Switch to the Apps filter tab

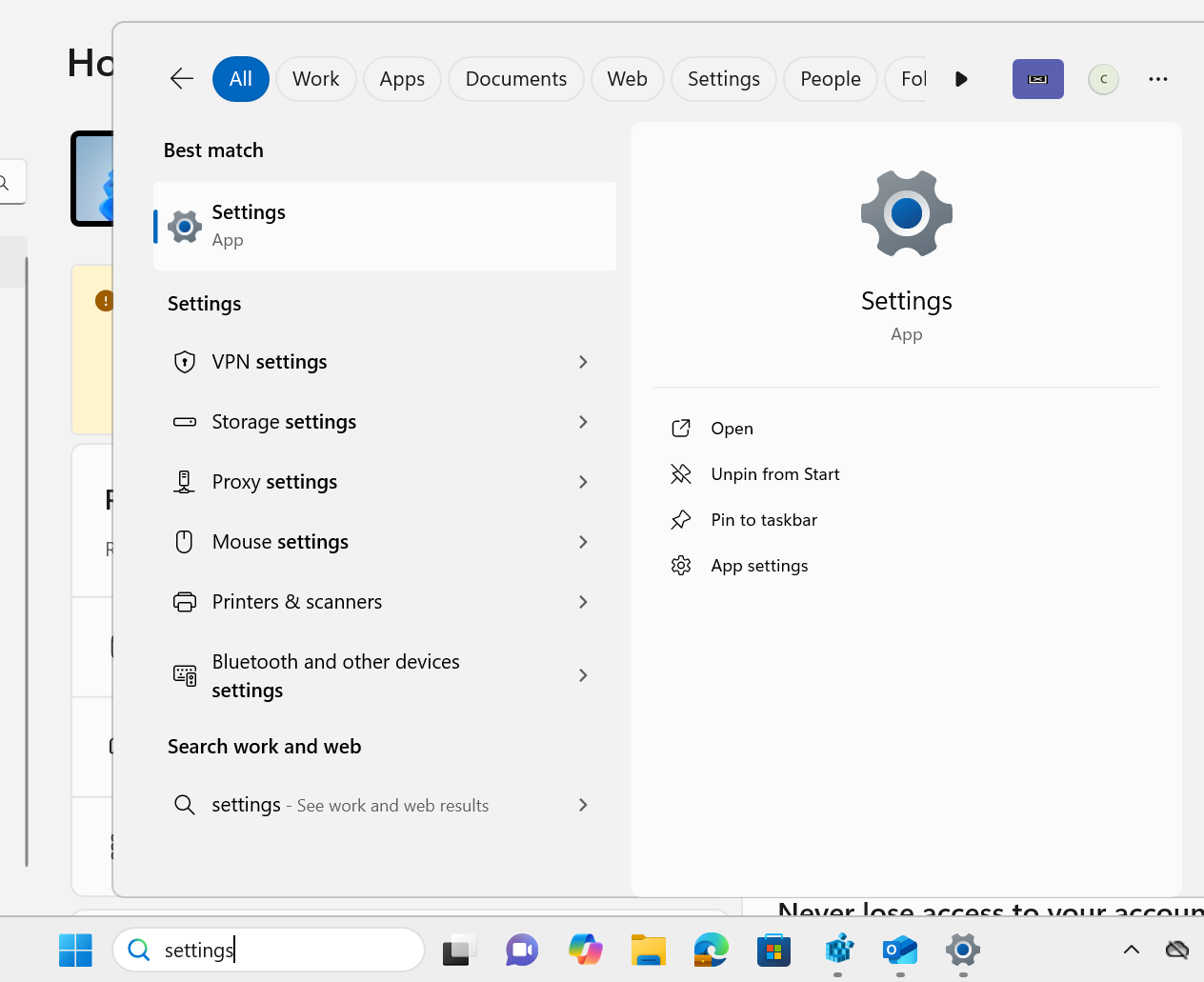click(x=402, y=79)
